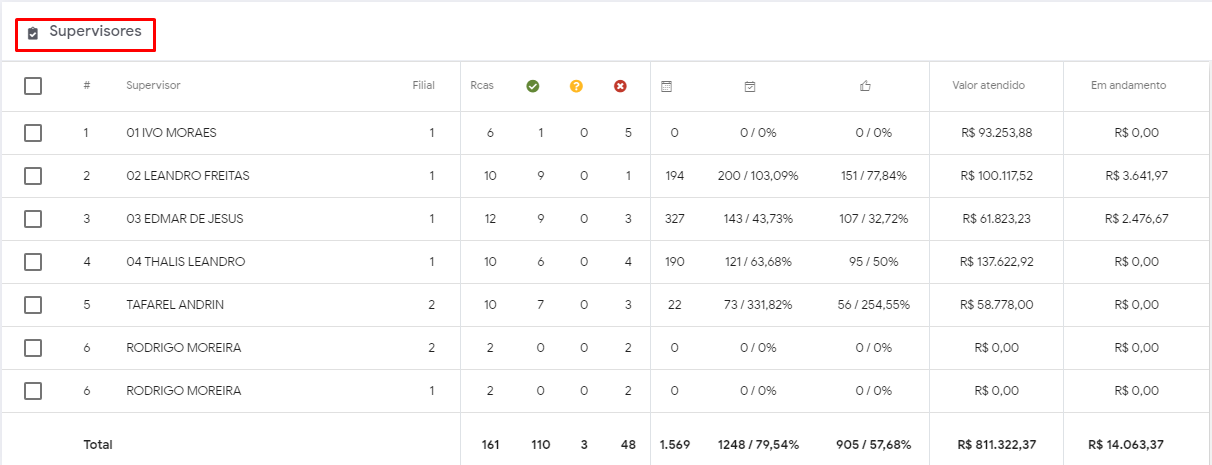The width and height of the screenshot is (1212, 465).
Task: Sort by the Supervisor column header
Action: pos(153,86)
